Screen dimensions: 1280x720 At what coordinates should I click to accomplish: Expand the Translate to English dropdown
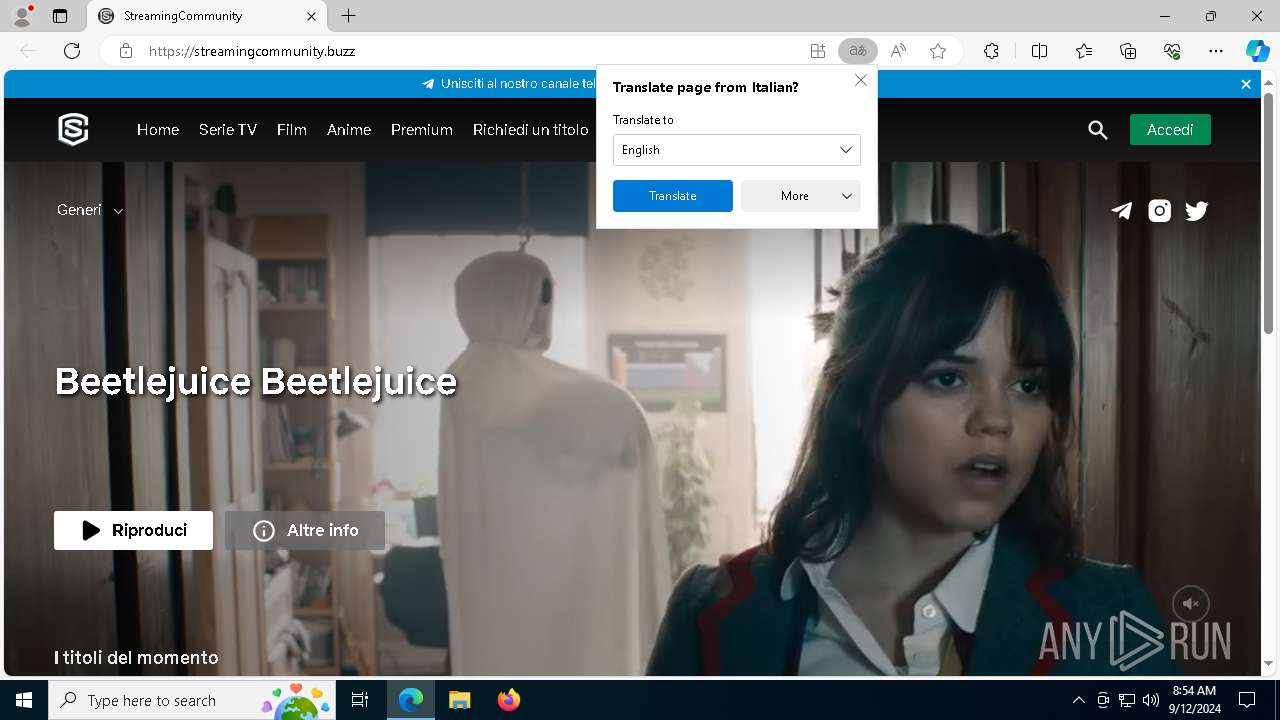(736, 150)
